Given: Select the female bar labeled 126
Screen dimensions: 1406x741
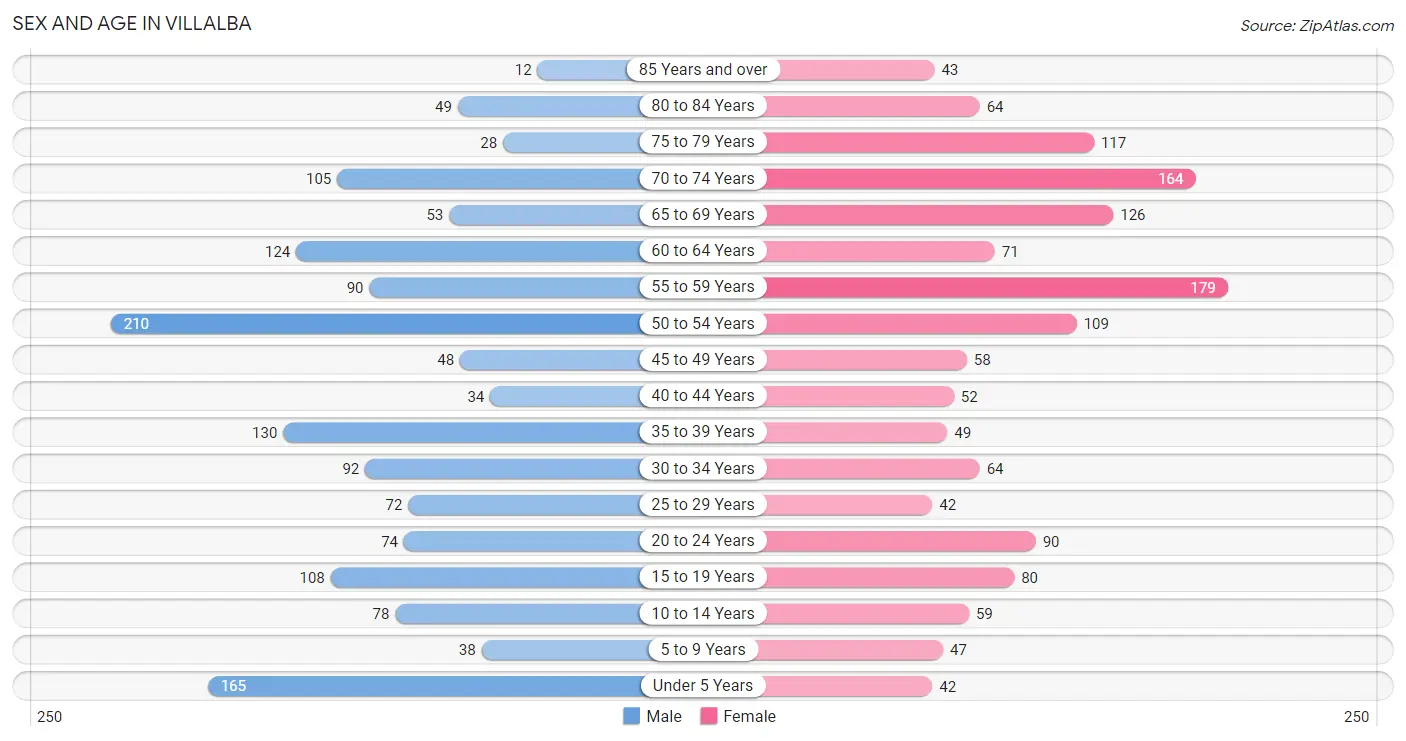Looking at the screenshot, I should [x=938, y=214].
